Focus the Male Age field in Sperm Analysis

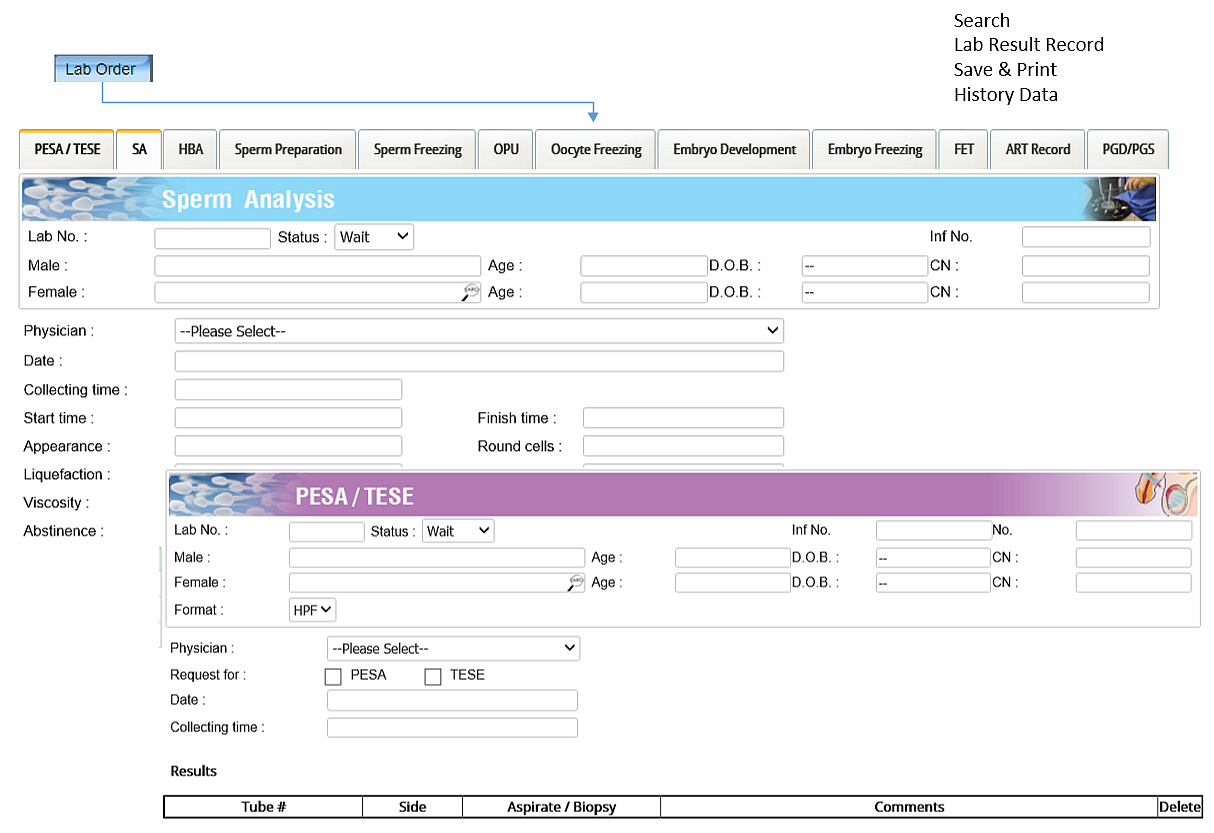pyautogui.click(x=644, y=266)
